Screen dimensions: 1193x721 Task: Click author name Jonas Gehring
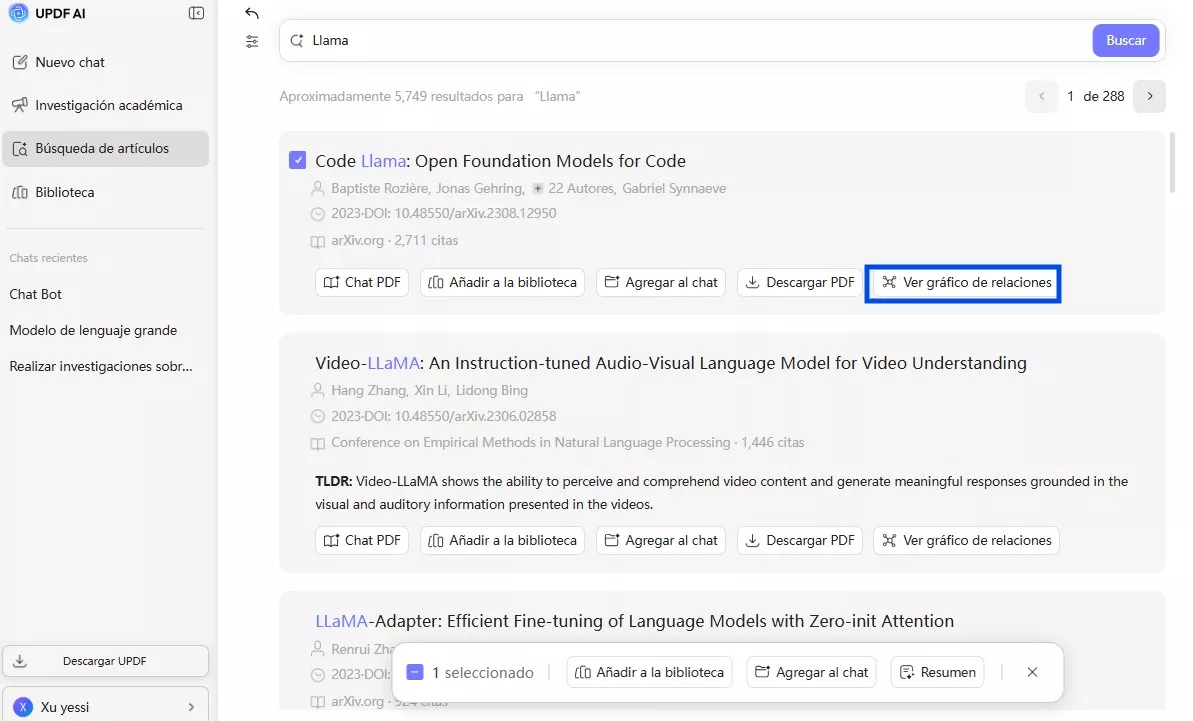pyautogui.click(x=479, y=189)
